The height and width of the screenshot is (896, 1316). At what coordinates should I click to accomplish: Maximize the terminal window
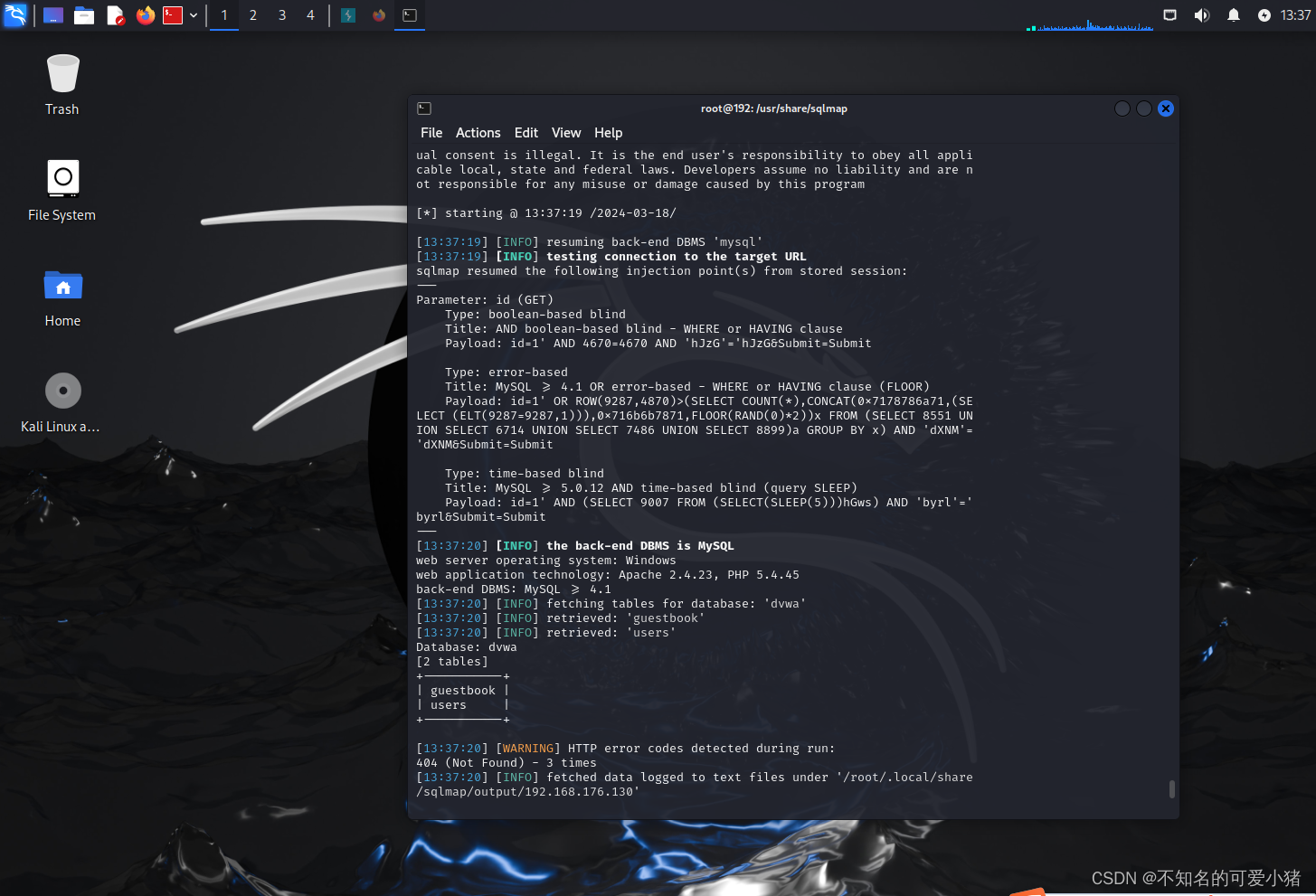point(1144,108)
